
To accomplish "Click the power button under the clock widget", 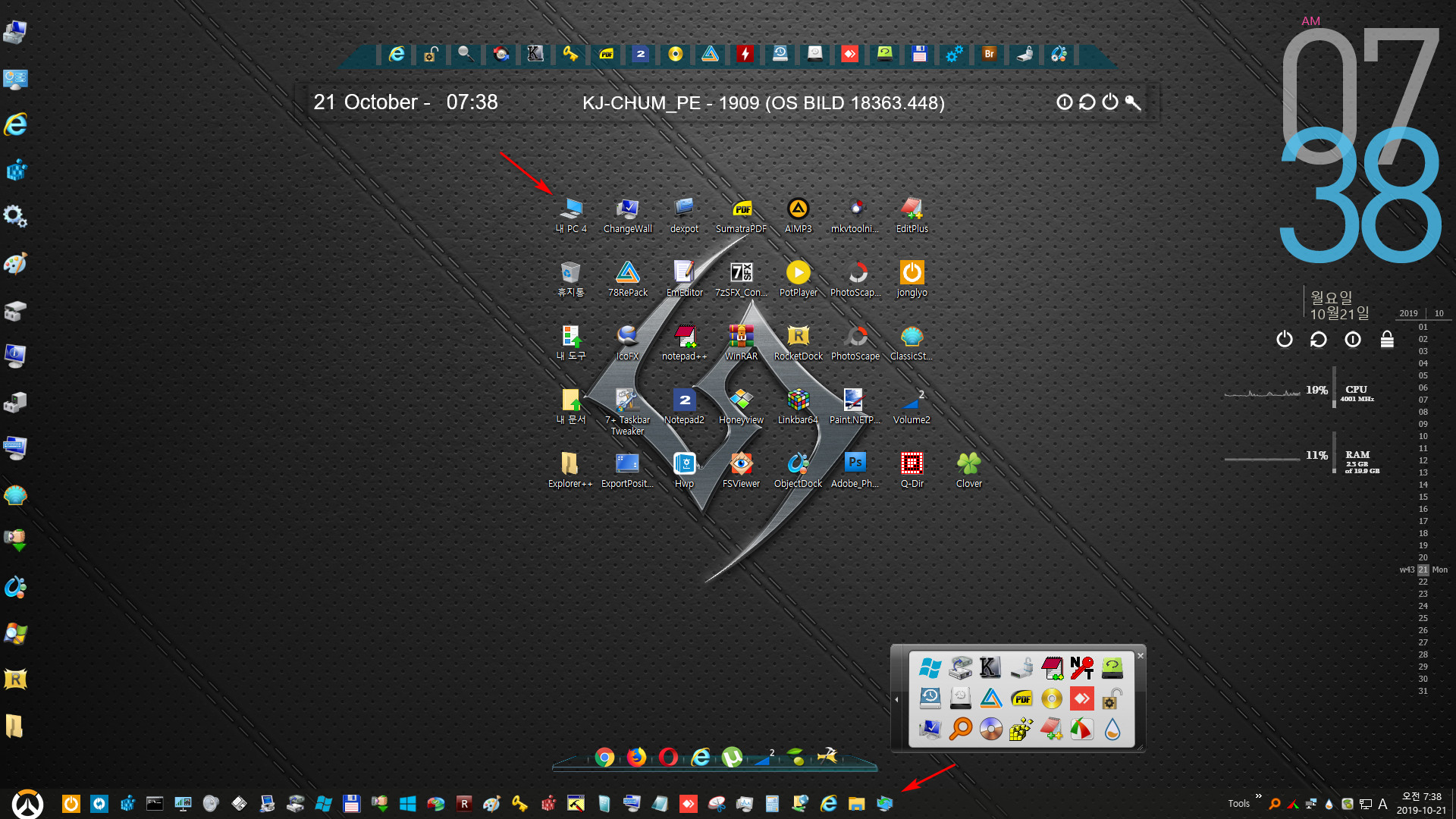I will tap(1284, 339).
